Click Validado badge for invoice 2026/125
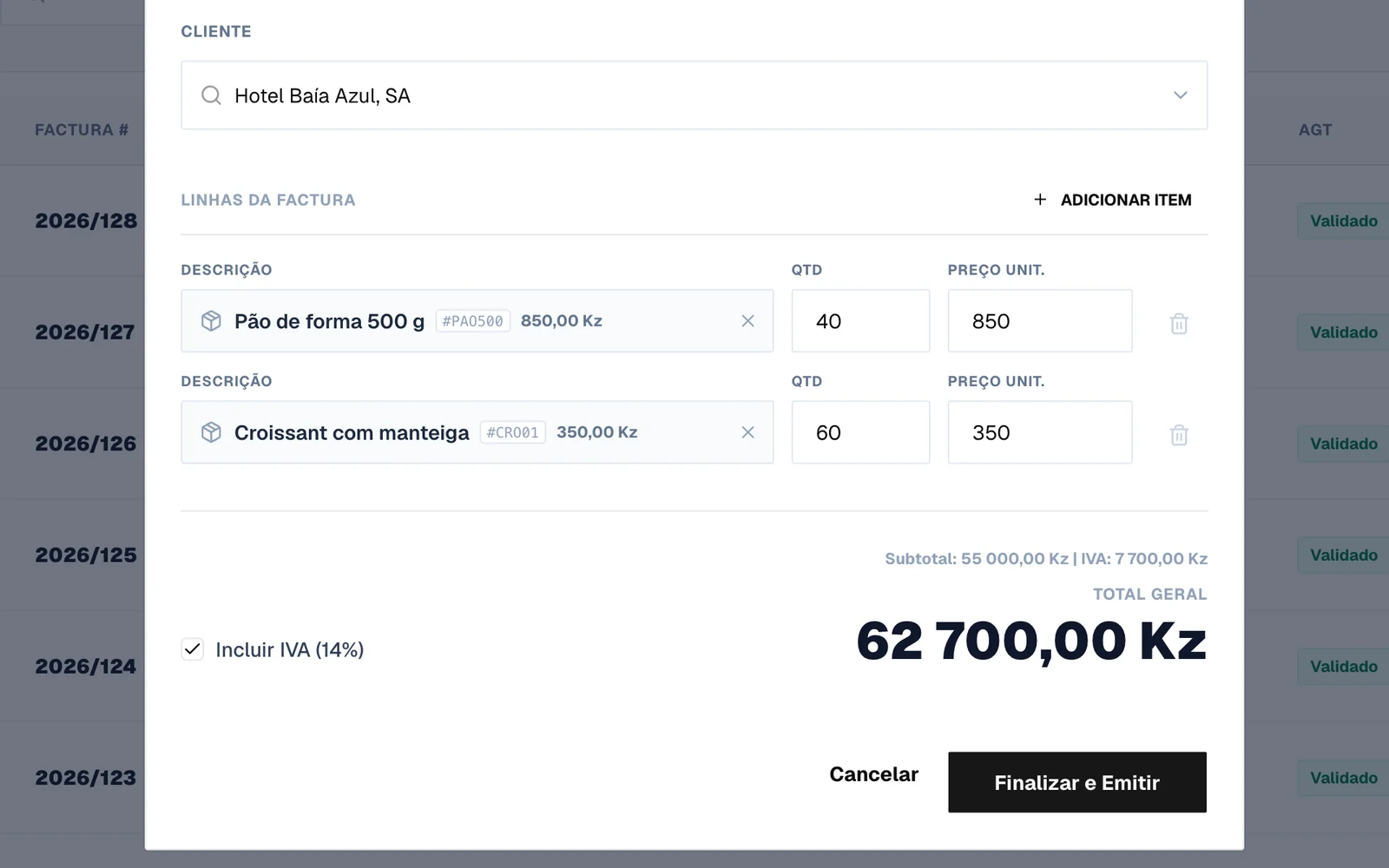 point(1343,555)
